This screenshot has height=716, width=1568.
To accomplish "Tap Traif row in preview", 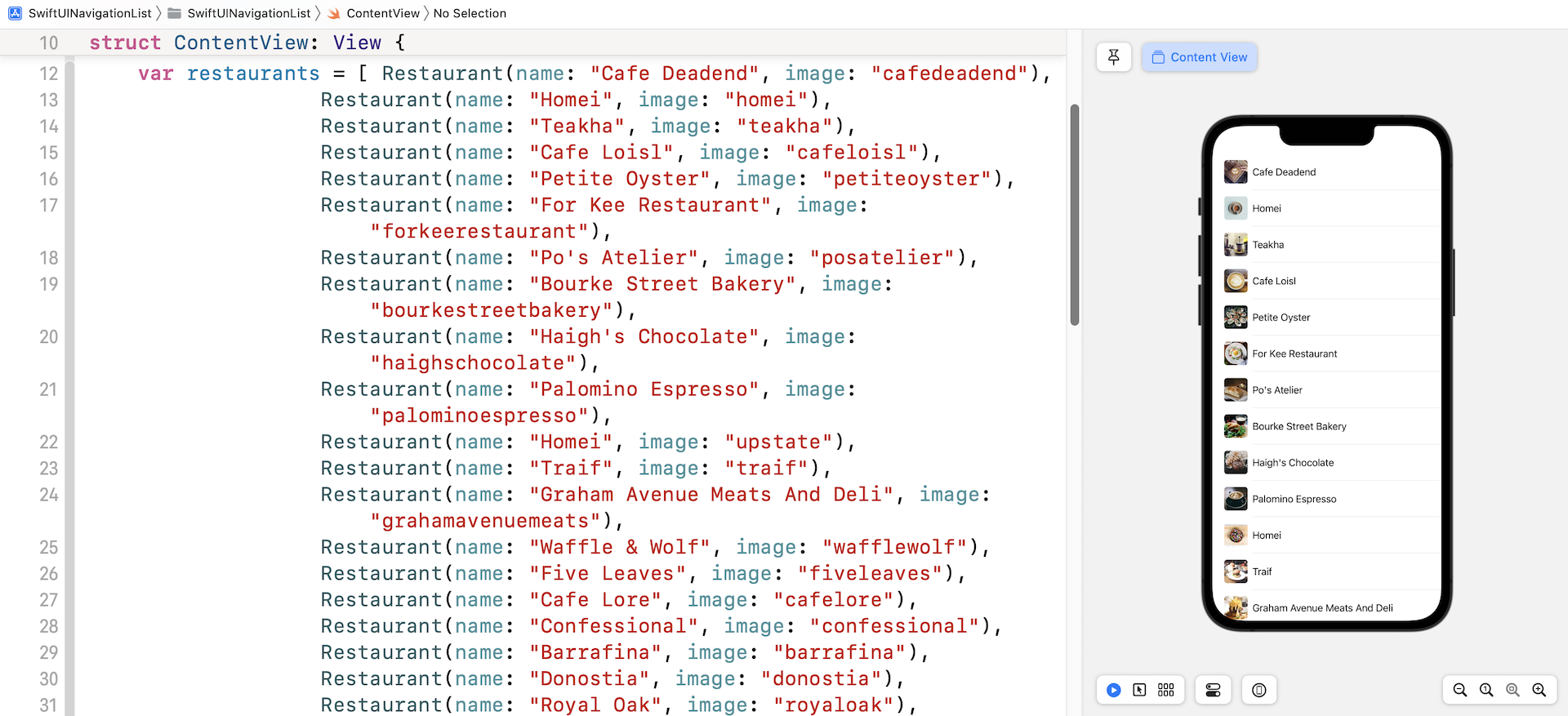I will coord(1327,571).
